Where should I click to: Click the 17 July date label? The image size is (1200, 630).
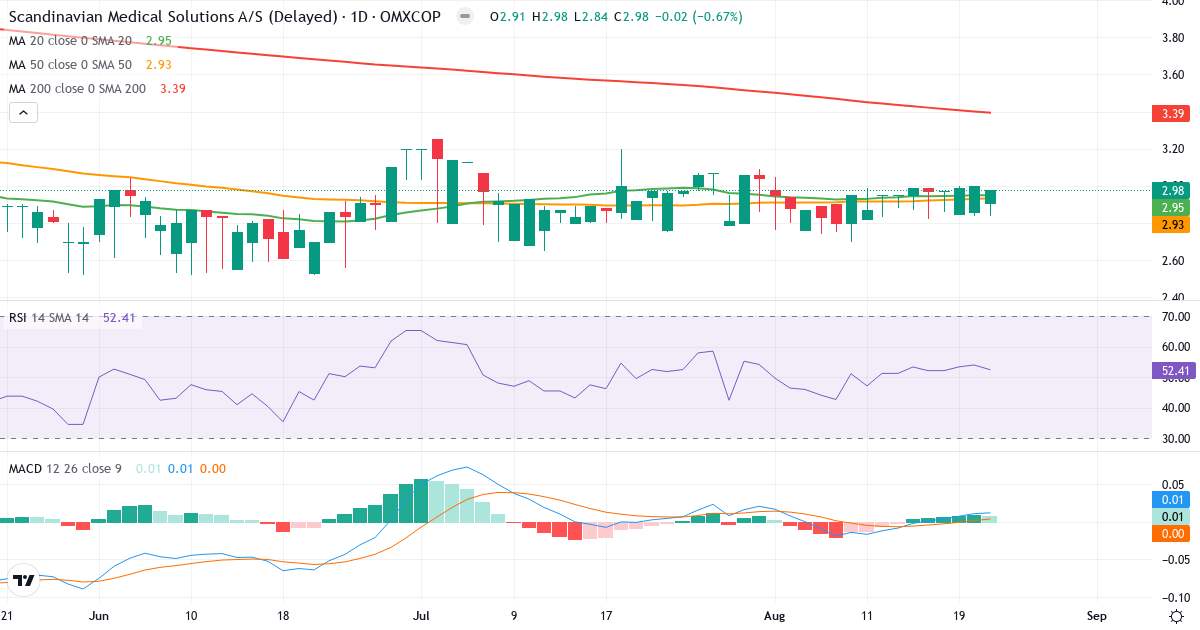(x=606, y=615)
